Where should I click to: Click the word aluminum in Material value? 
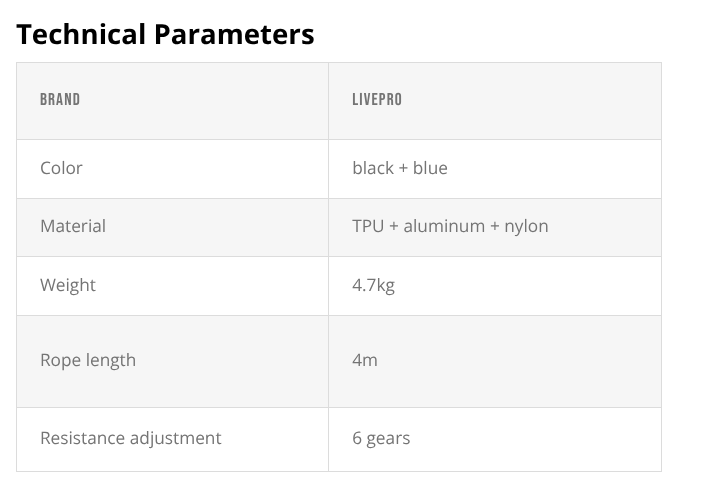pos(443,226)
